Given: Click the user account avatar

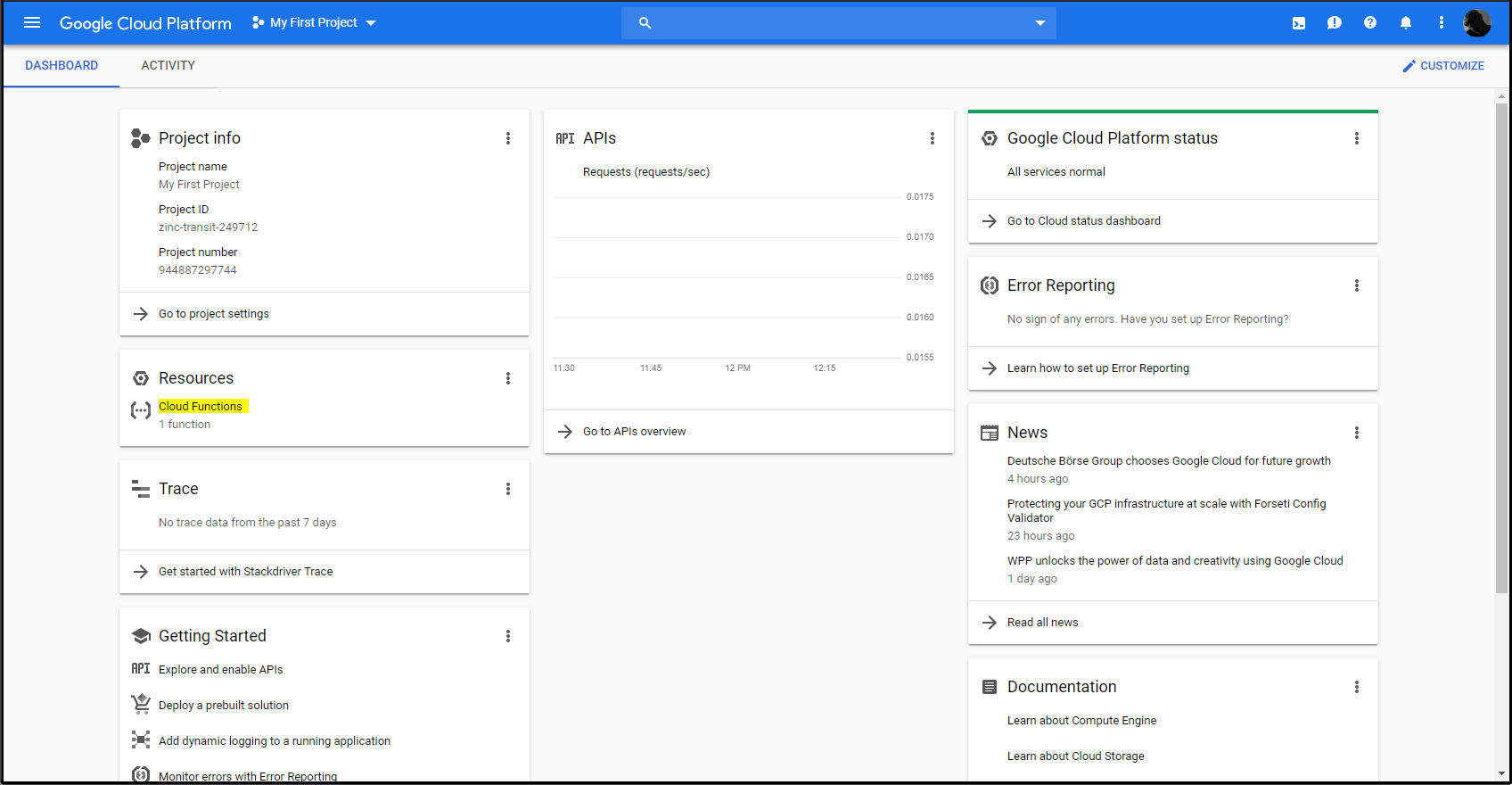Looking at the screenshot, I should pyautogui.click(x=1477, y=23).
